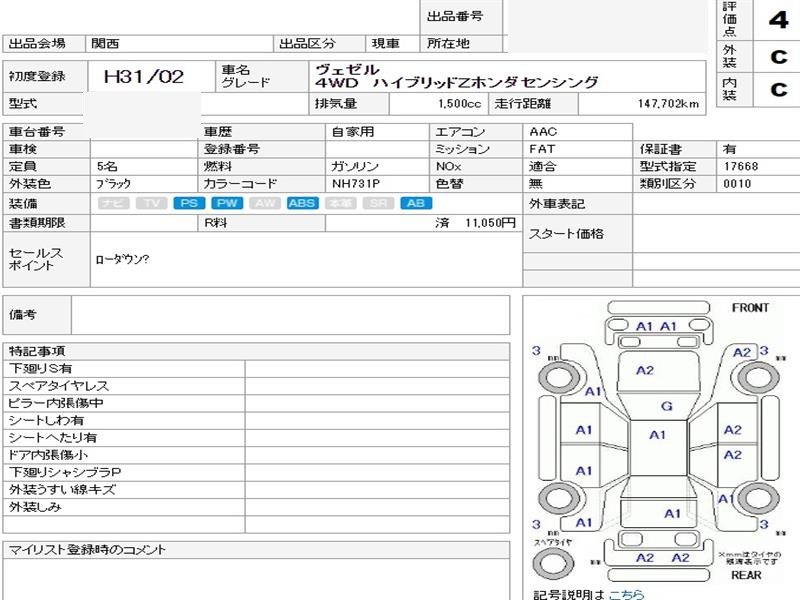Click the 備考 remarks field

click(x=290, y=315)
